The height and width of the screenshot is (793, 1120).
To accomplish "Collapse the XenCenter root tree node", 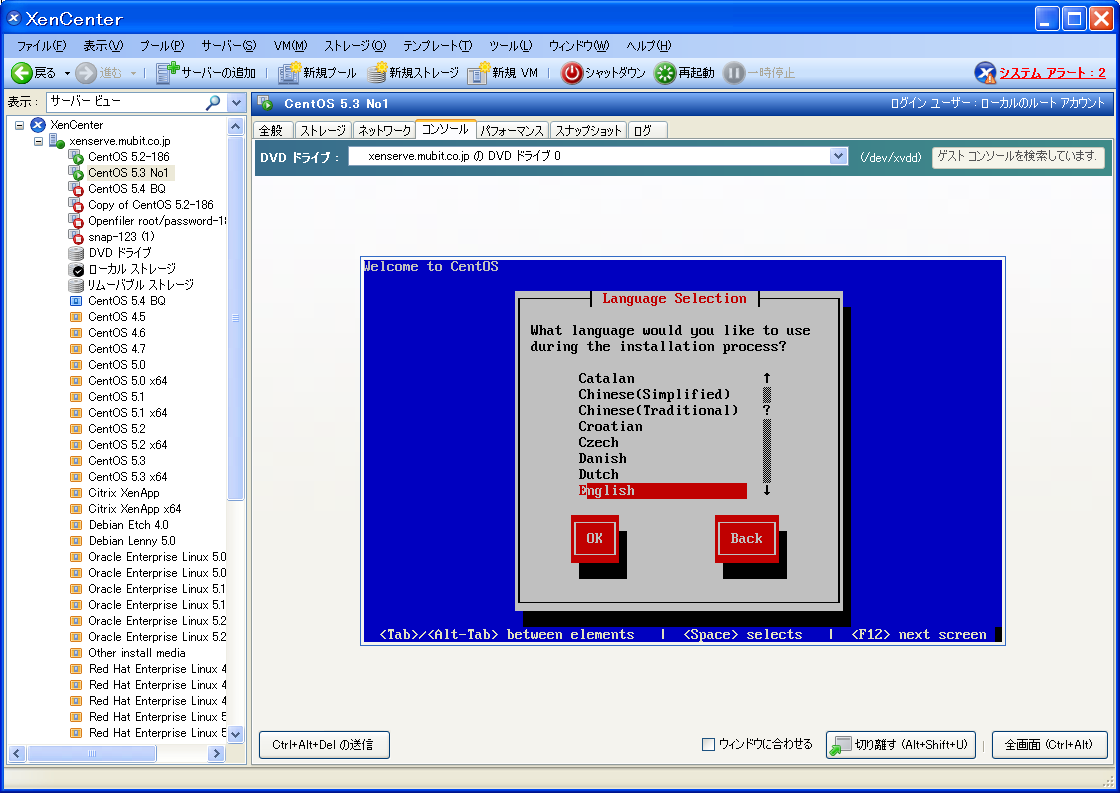I will point(20,125).
